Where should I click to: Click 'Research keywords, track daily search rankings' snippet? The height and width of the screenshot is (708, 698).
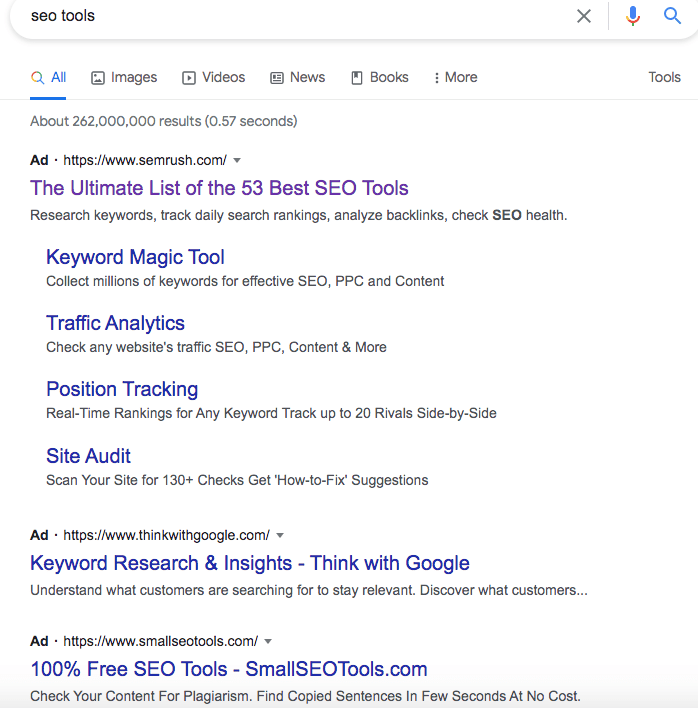[x=298, y=215]
